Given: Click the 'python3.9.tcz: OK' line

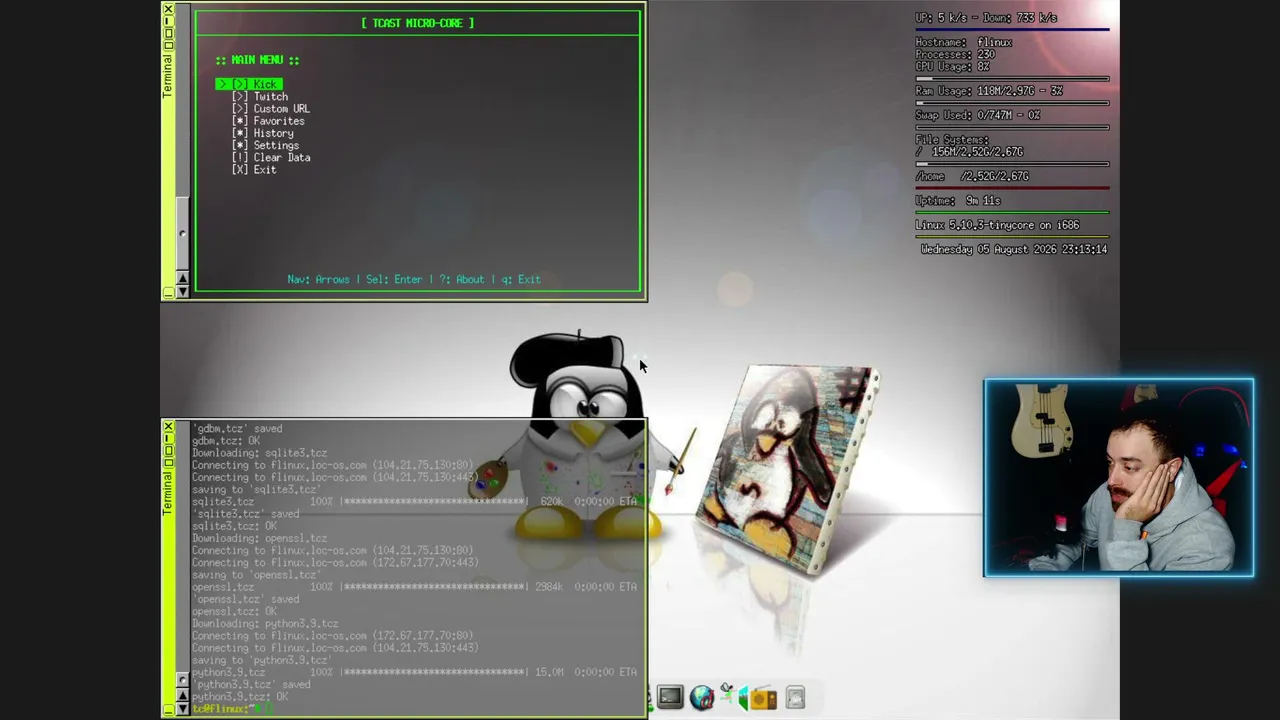Looking at the screenshot, I should [240, 696].
